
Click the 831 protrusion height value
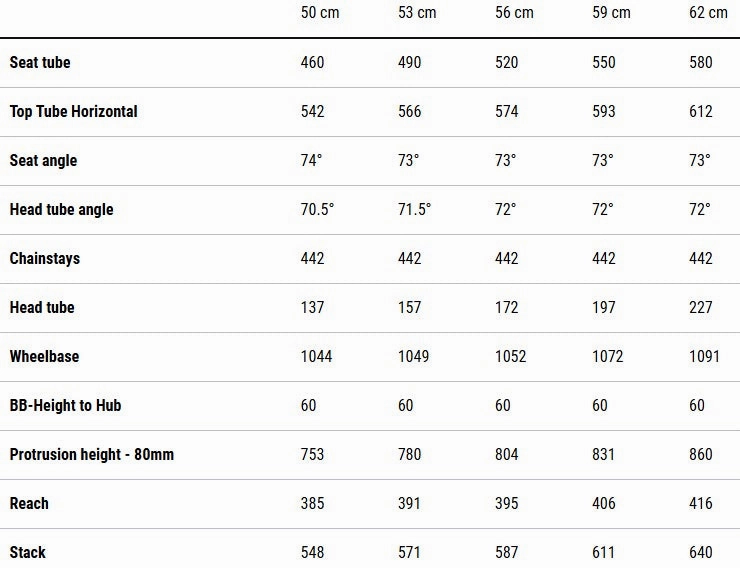click(x=604, y=454)
